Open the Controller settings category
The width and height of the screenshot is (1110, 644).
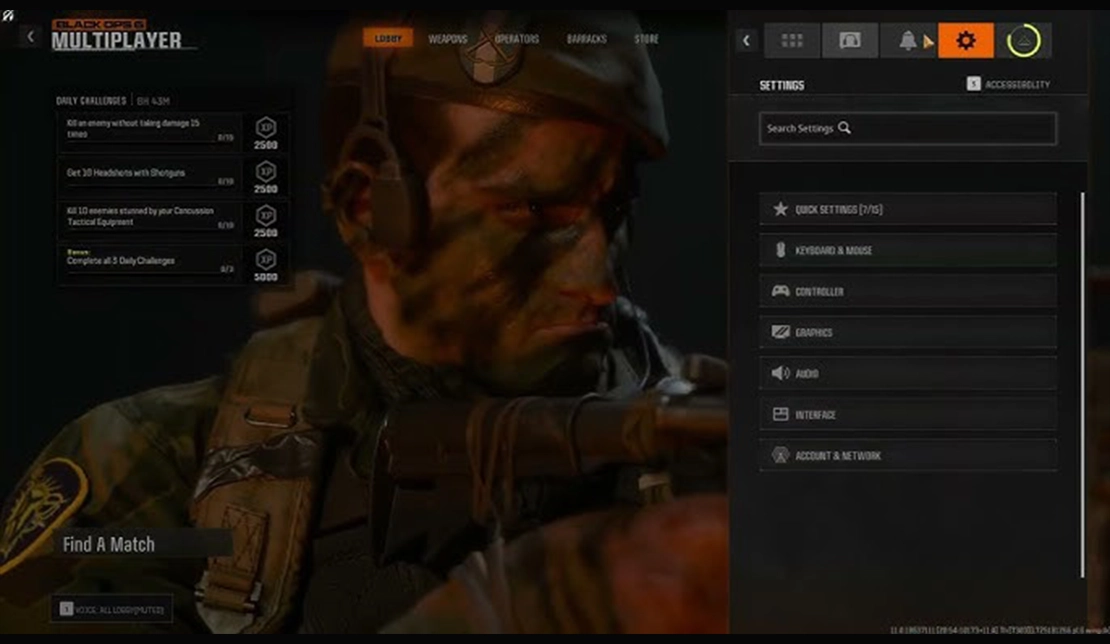point(906,291)
